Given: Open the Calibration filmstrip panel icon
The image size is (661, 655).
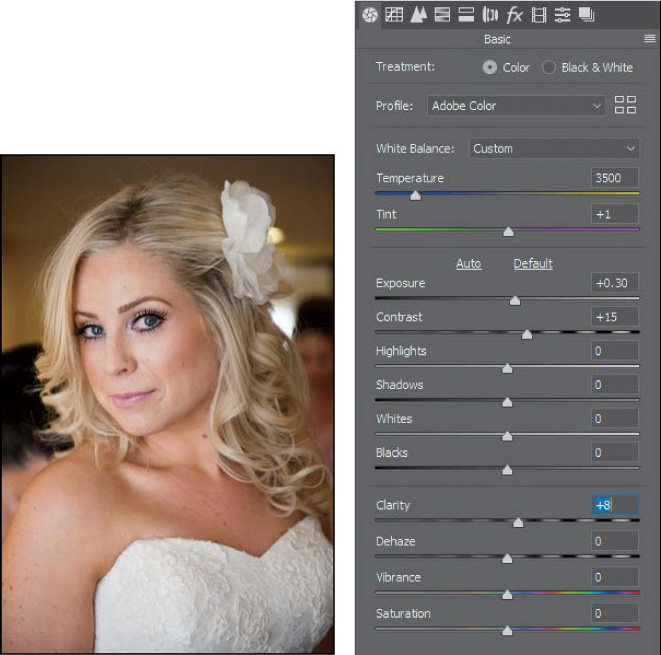Looking at the screenshot, I should [539, 15].
